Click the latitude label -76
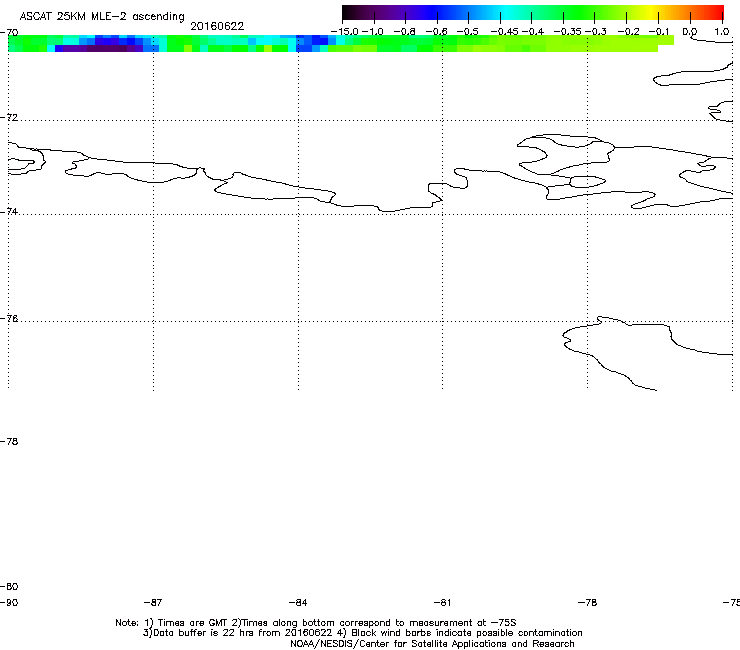The width and height of the screenshot is (740, 650). click(9, 319)
